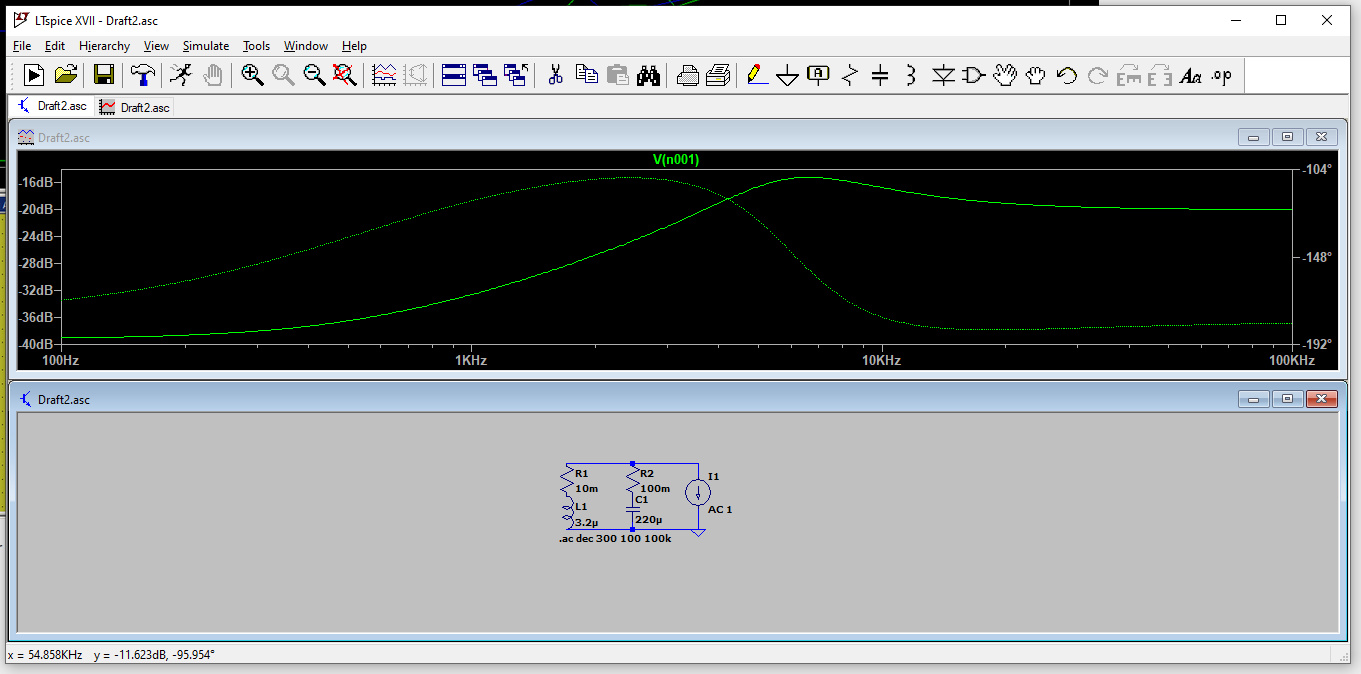Screen dimensions: 1361x674
Task: Select the L1 3.2µ inductor
Action: [x=569, y=514]
